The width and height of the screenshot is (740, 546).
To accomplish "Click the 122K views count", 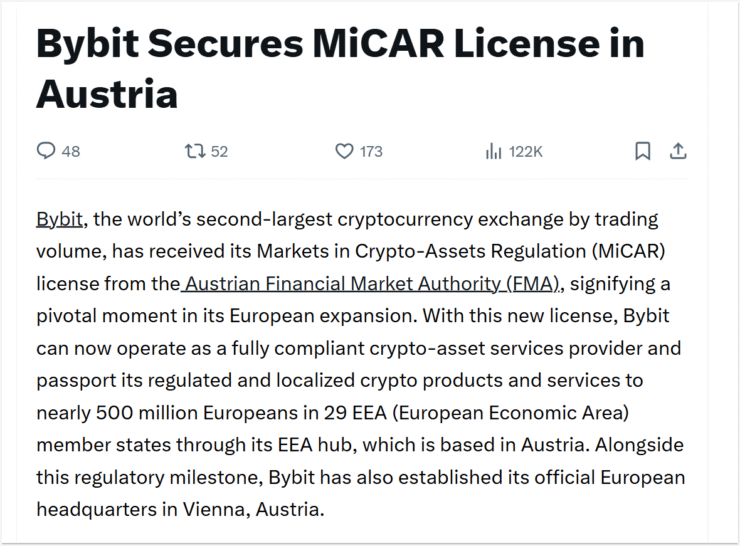I will tap(526, 151).
